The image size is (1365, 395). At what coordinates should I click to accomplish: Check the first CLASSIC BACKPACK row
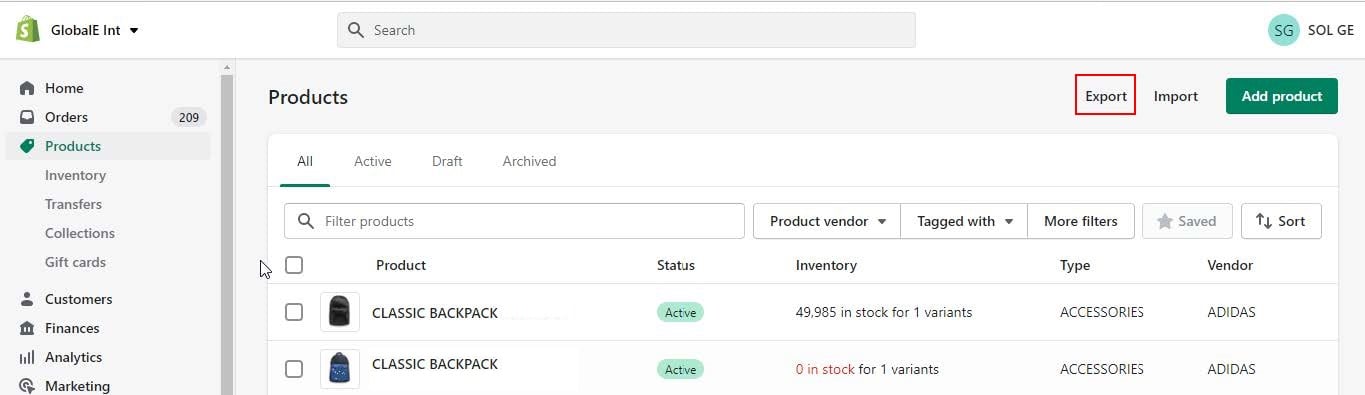click(294, 312)
